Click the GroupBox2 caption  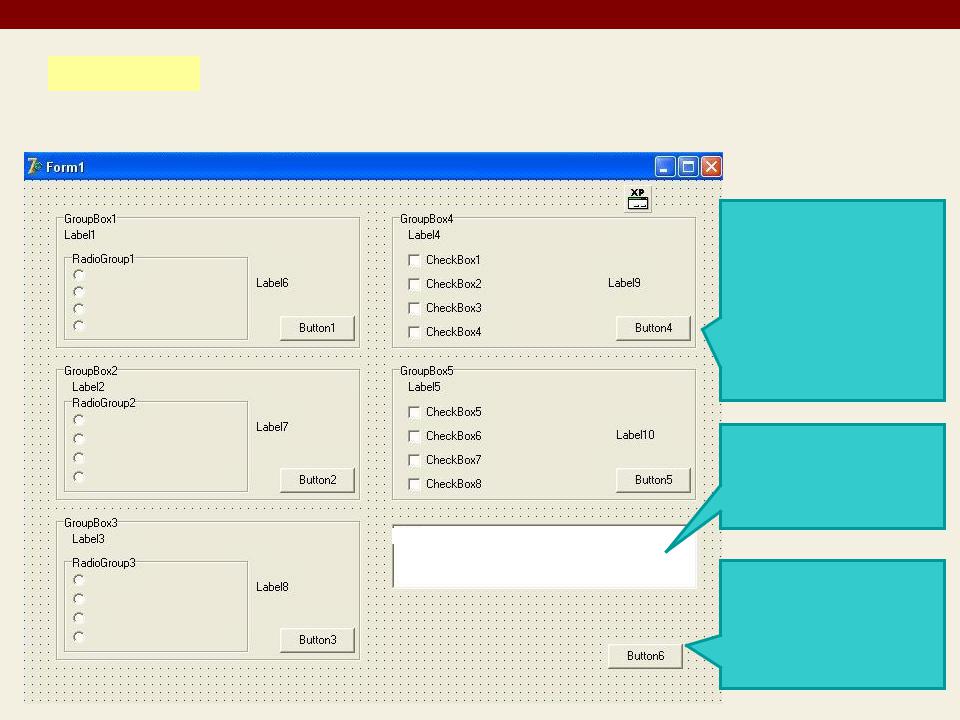(91, 371)
